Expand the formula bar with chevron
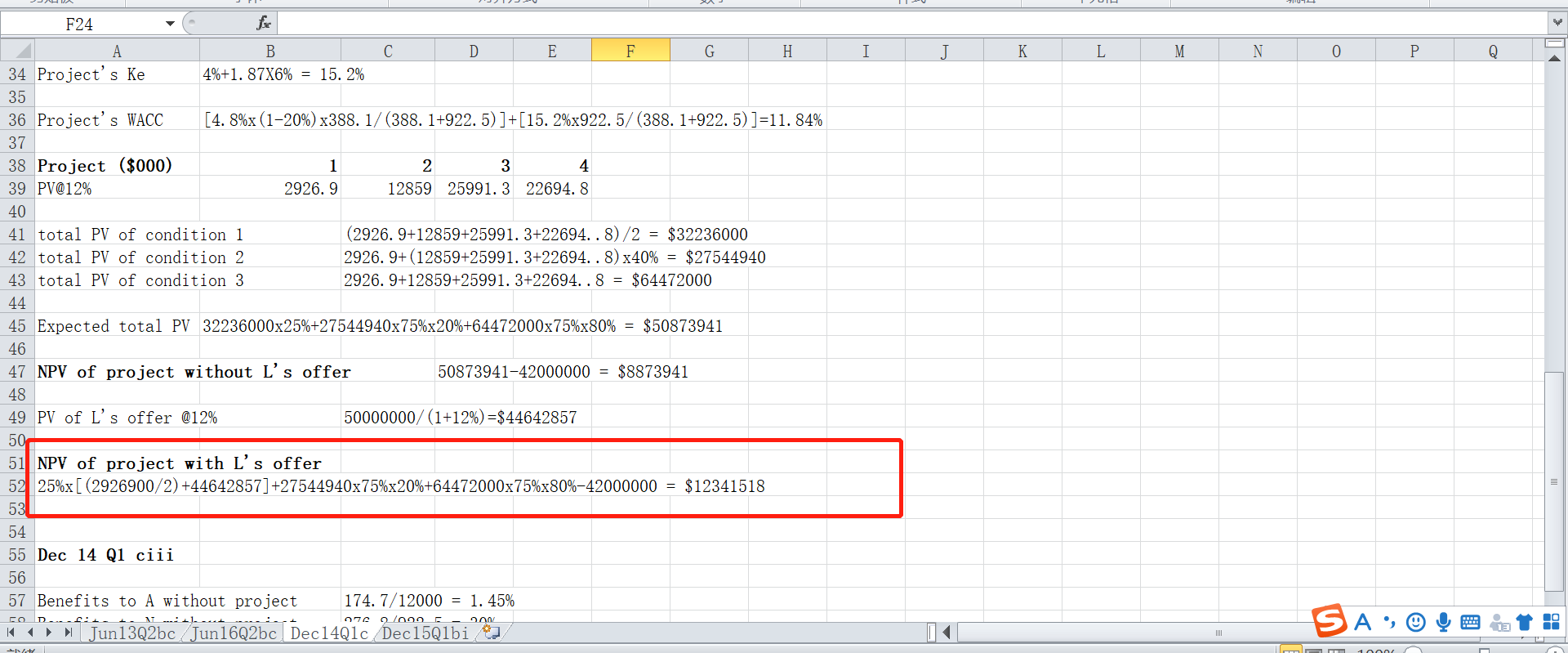 click(x=1557, y=23)
